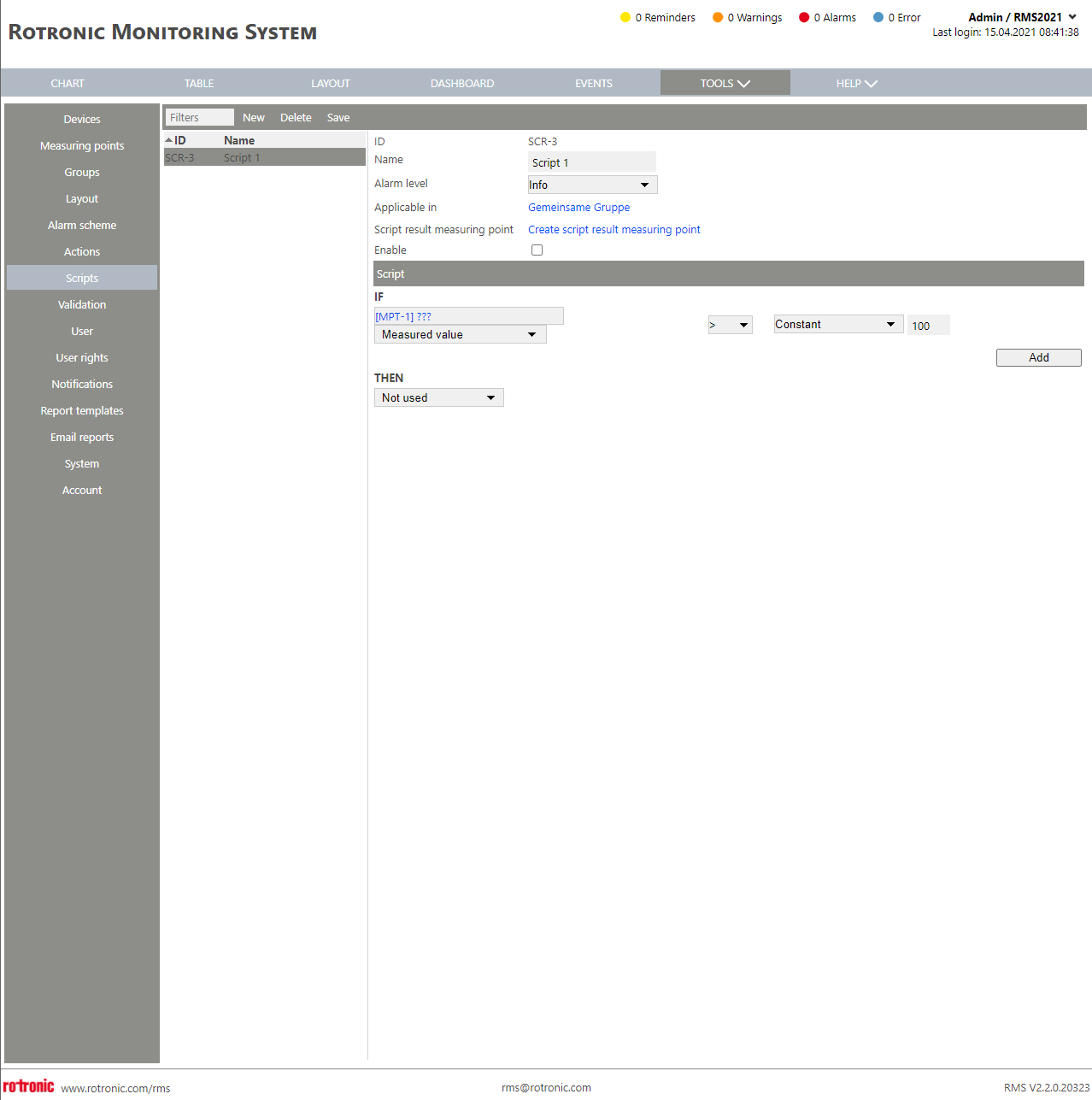Switch to the EVENTS tab

pos(594,83)
